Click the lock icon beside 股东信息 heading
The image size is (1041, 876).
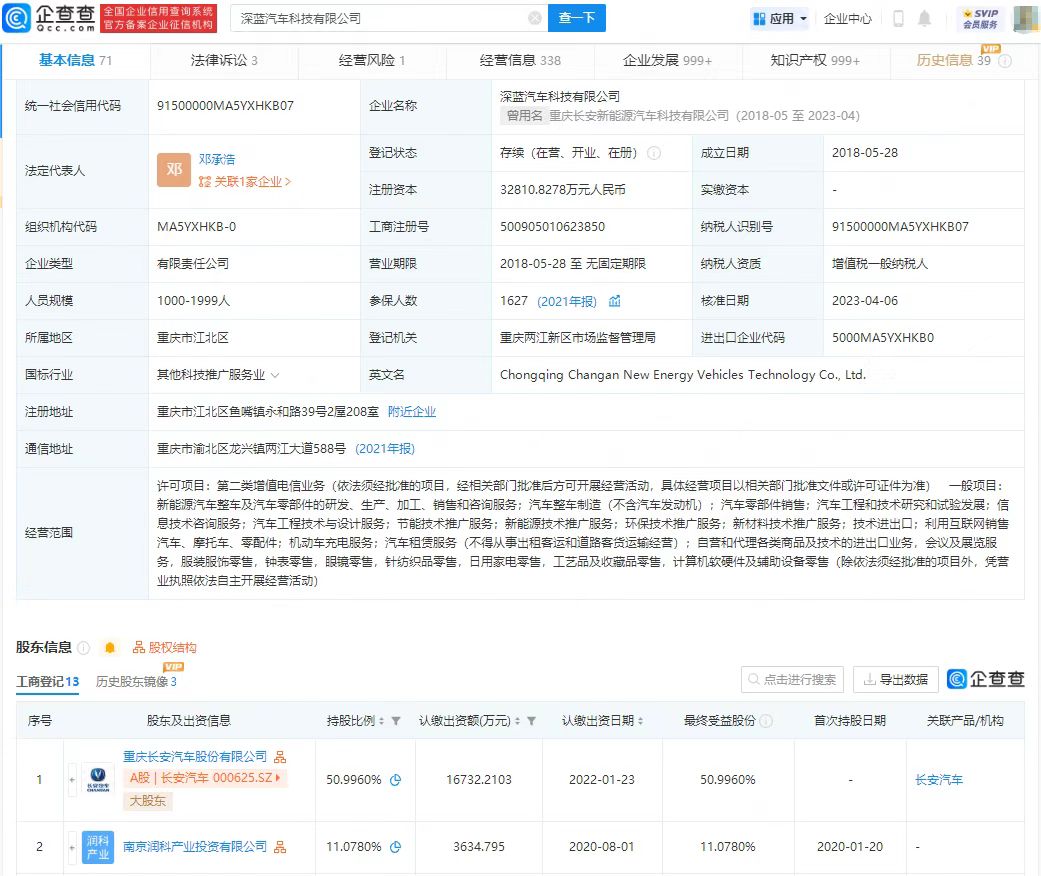point(111,647)
